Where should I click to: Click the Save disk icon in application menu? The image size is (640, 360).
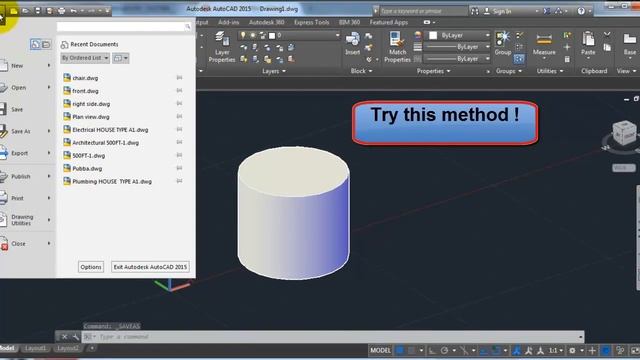(3, 109)
